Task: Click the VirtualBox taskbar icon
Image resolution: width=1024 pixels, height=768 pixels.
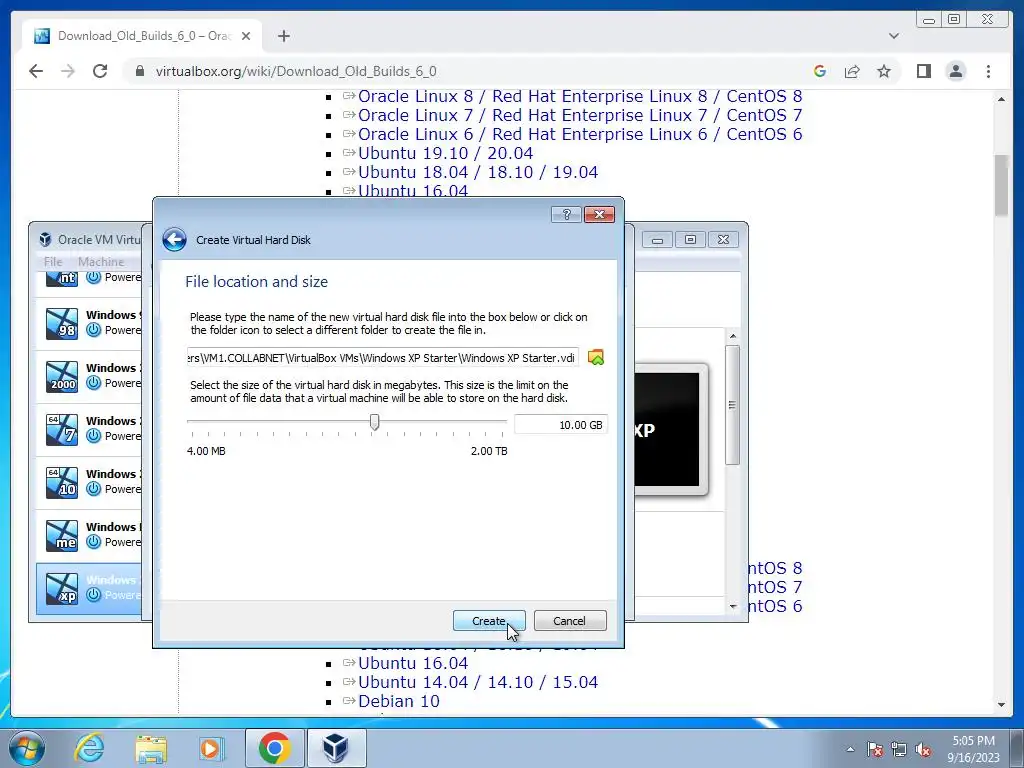Action: tap(336, 748)
